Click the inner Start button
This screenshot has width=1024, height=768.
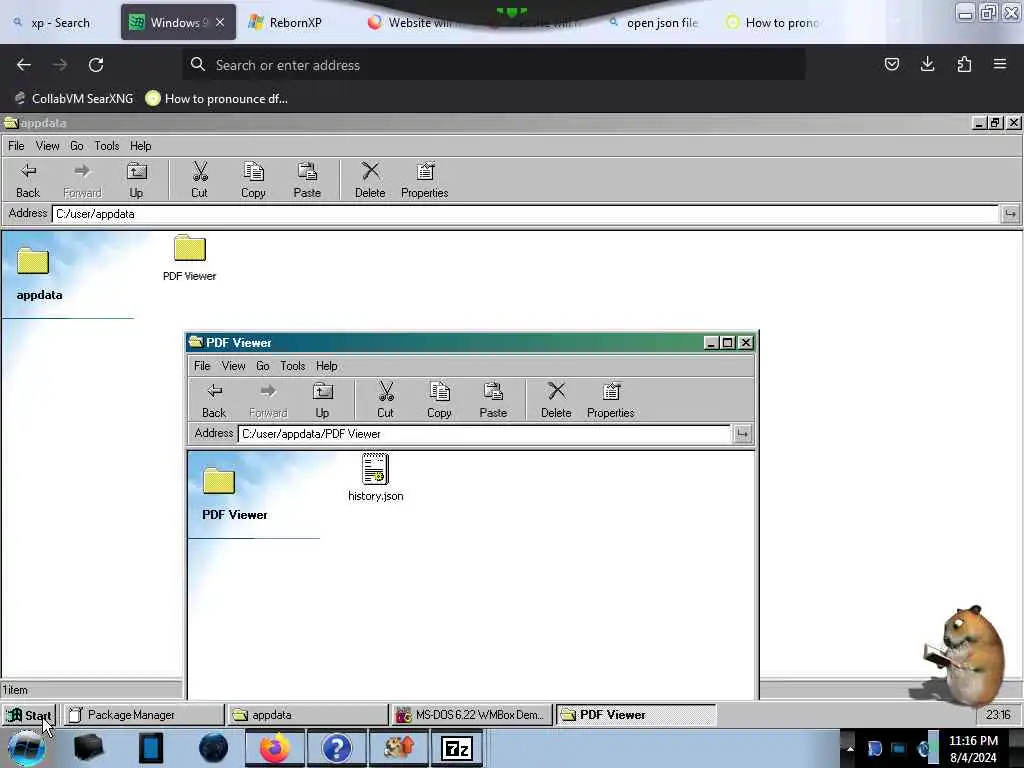click(29, 715)
